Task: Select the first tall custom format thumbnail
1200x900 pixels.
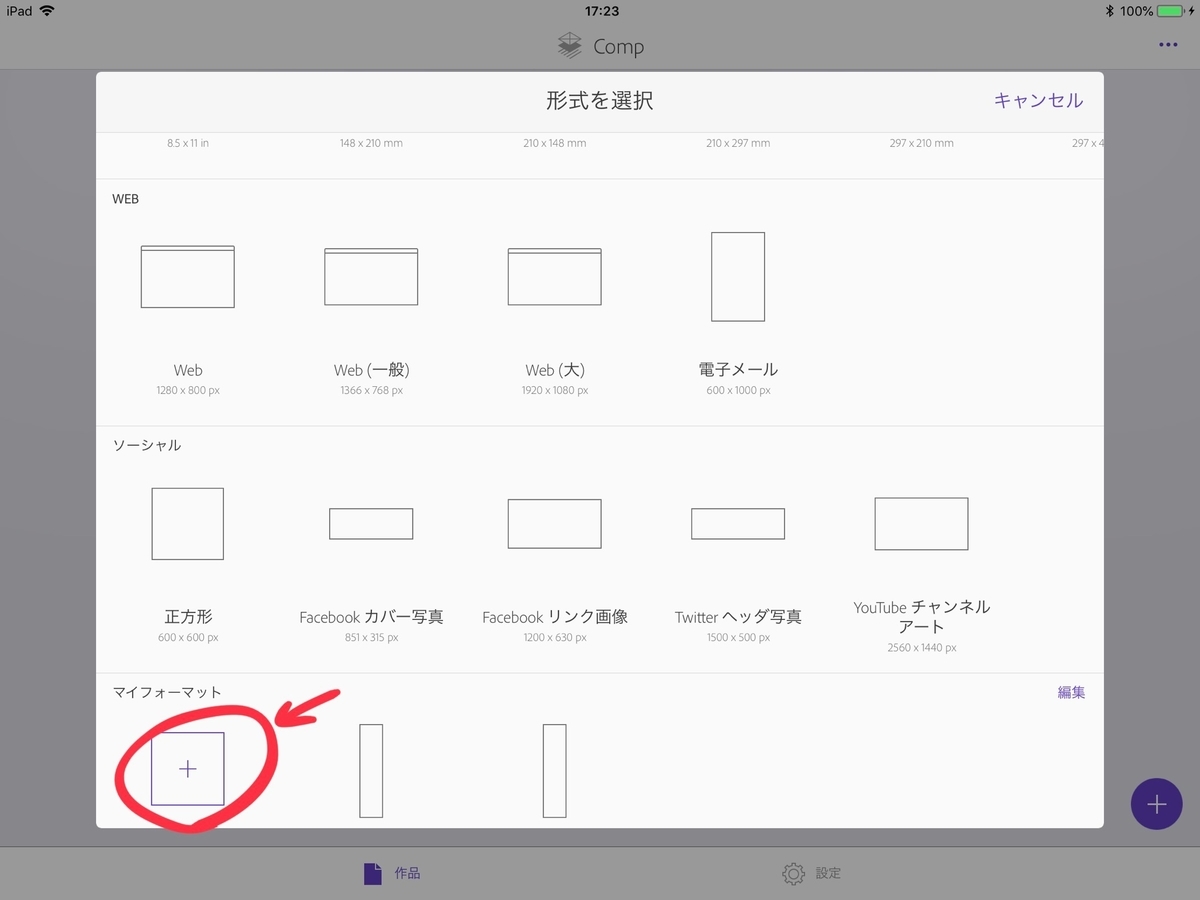Action: [x=371, y=768]
